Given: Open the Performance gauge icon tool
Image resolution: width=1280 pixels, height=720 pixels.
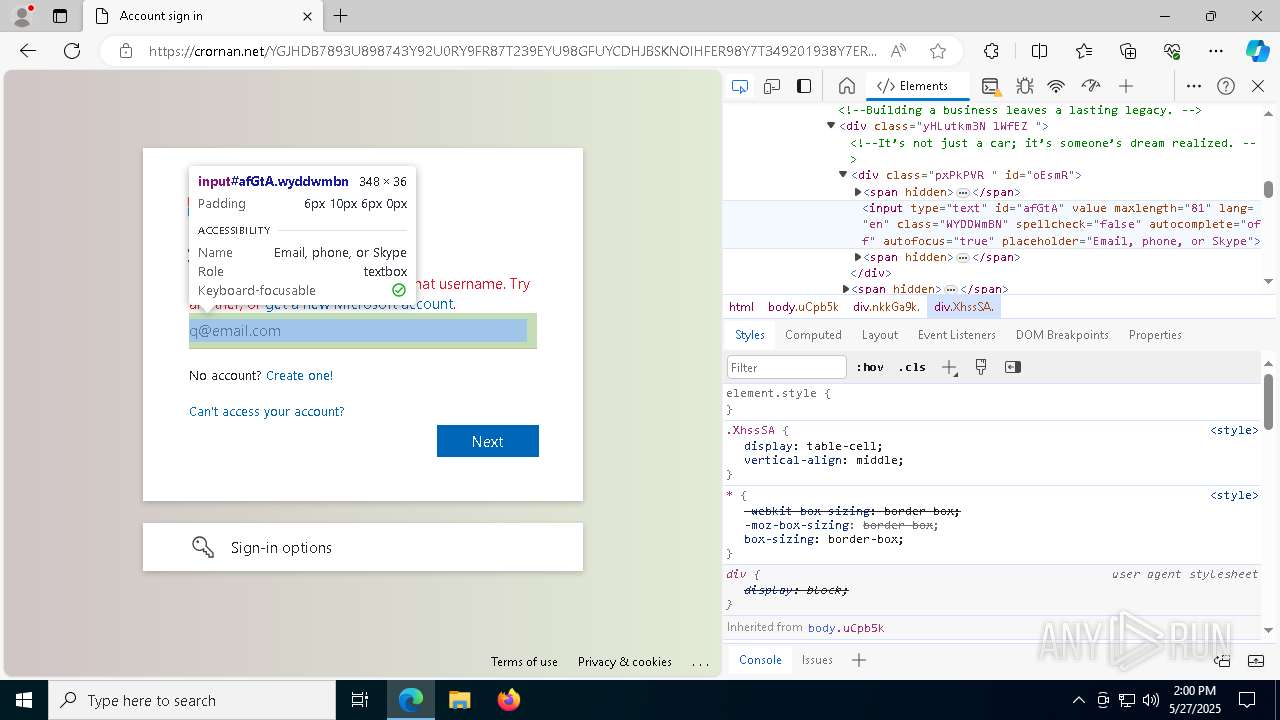Looking at the screenshot, I should 1091,86.
